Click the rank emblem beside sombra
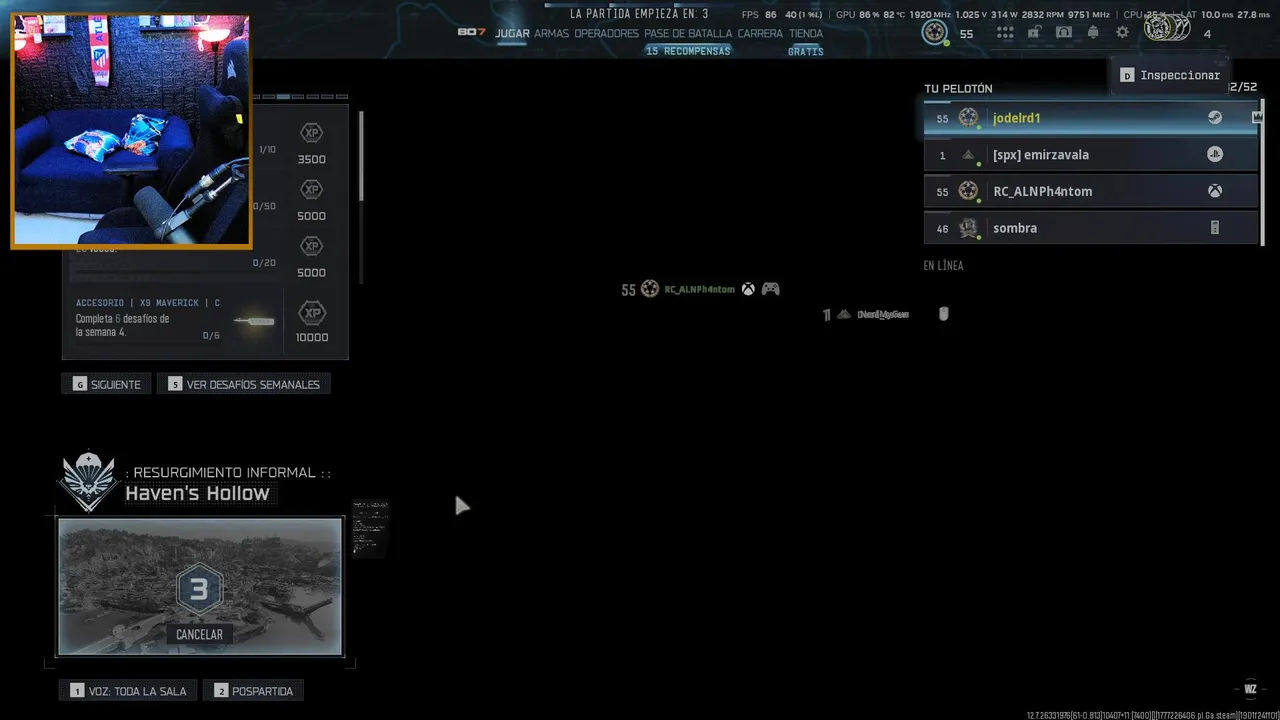Viewport: 1280px width, 720px height. tap(968, 228)
